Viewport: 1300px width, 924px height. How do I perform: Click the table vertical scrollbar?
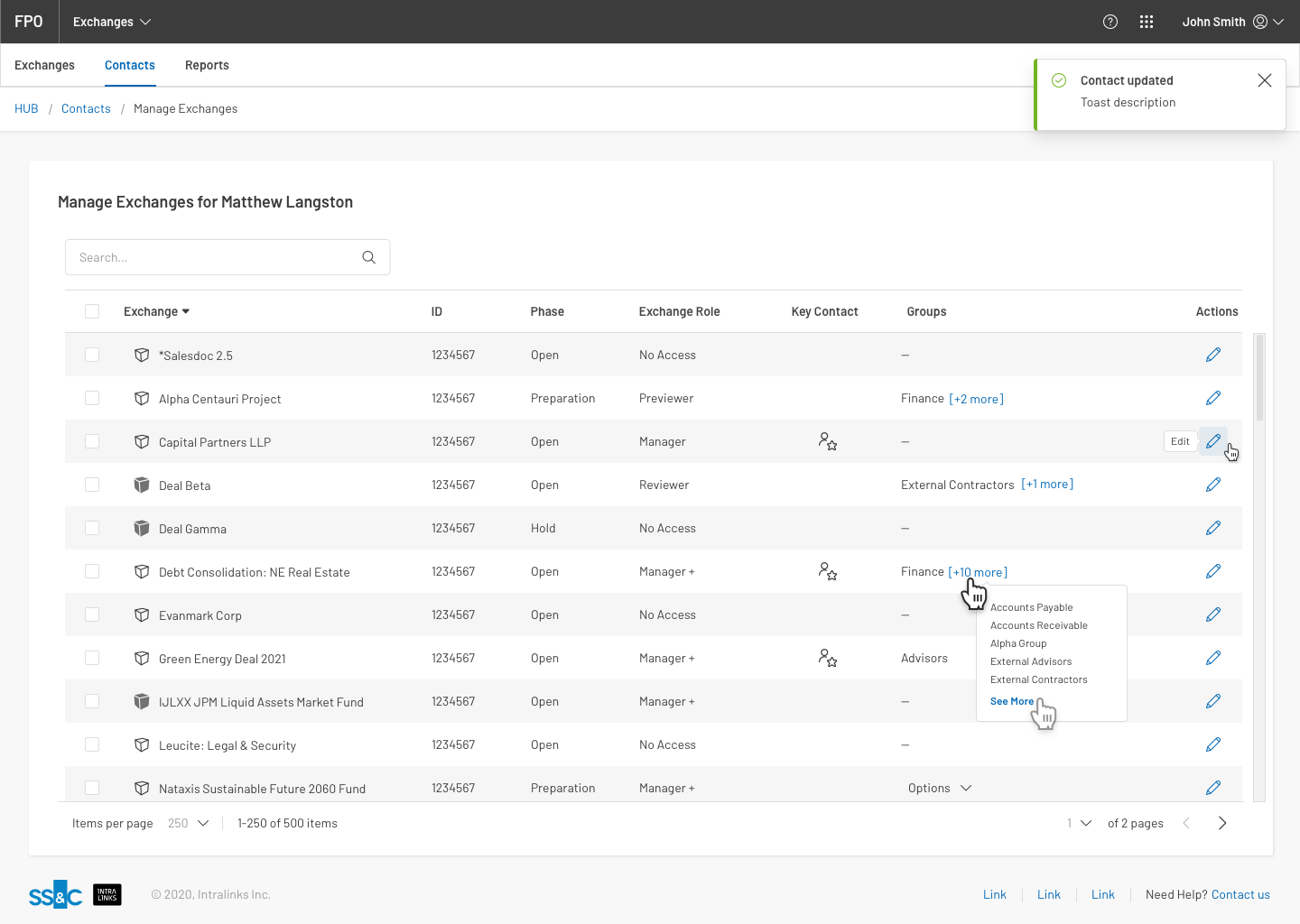[x=1259, y=377]
